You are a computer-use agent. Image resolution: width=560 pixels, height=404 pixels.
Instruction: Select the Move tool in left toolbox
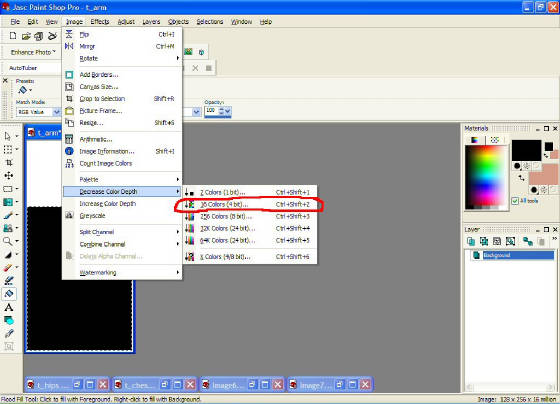coord(9,175)
